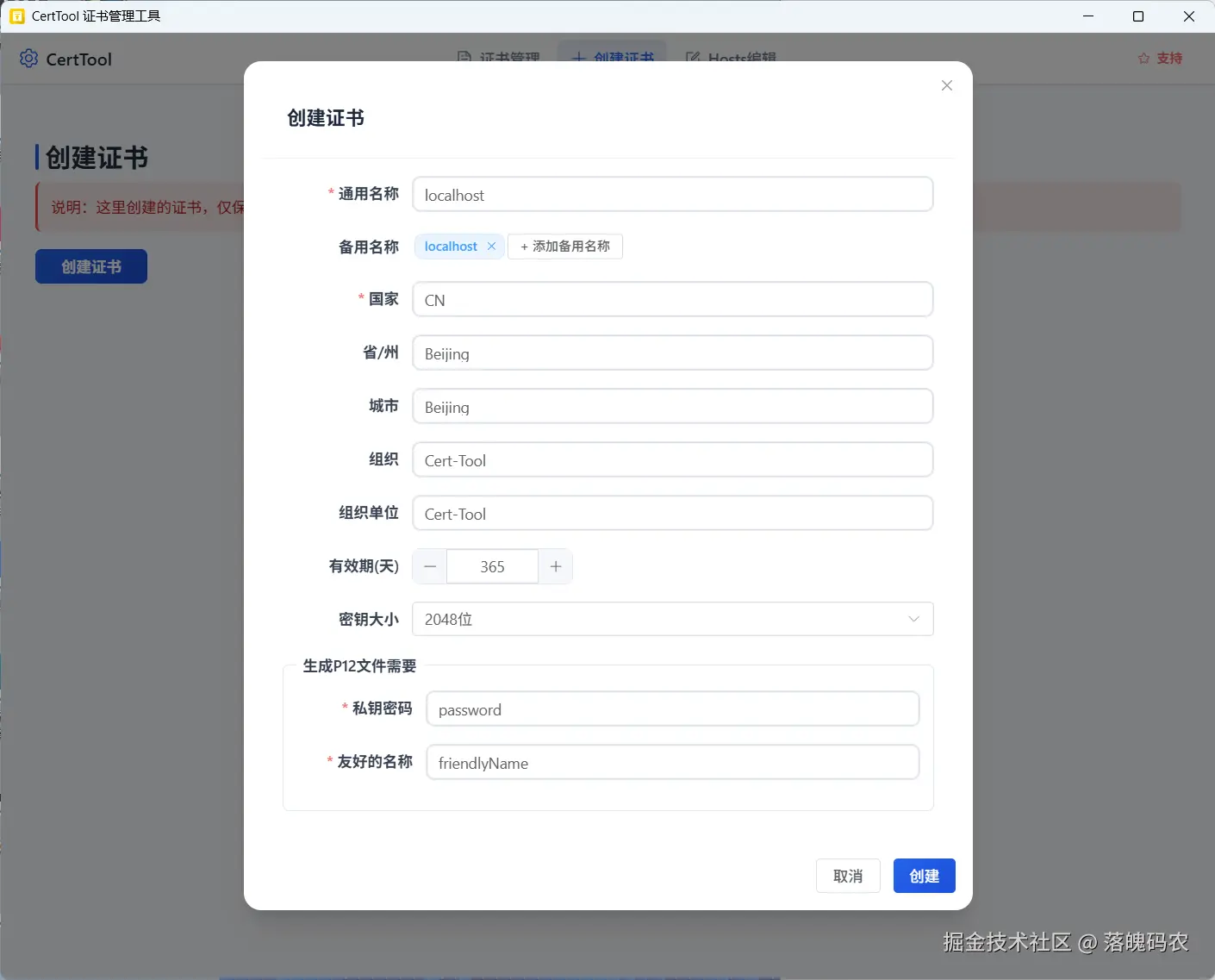Viewport: 1215px width, 980px height.
Task: Click the 组织单位 input field
Action: (673, 514)
